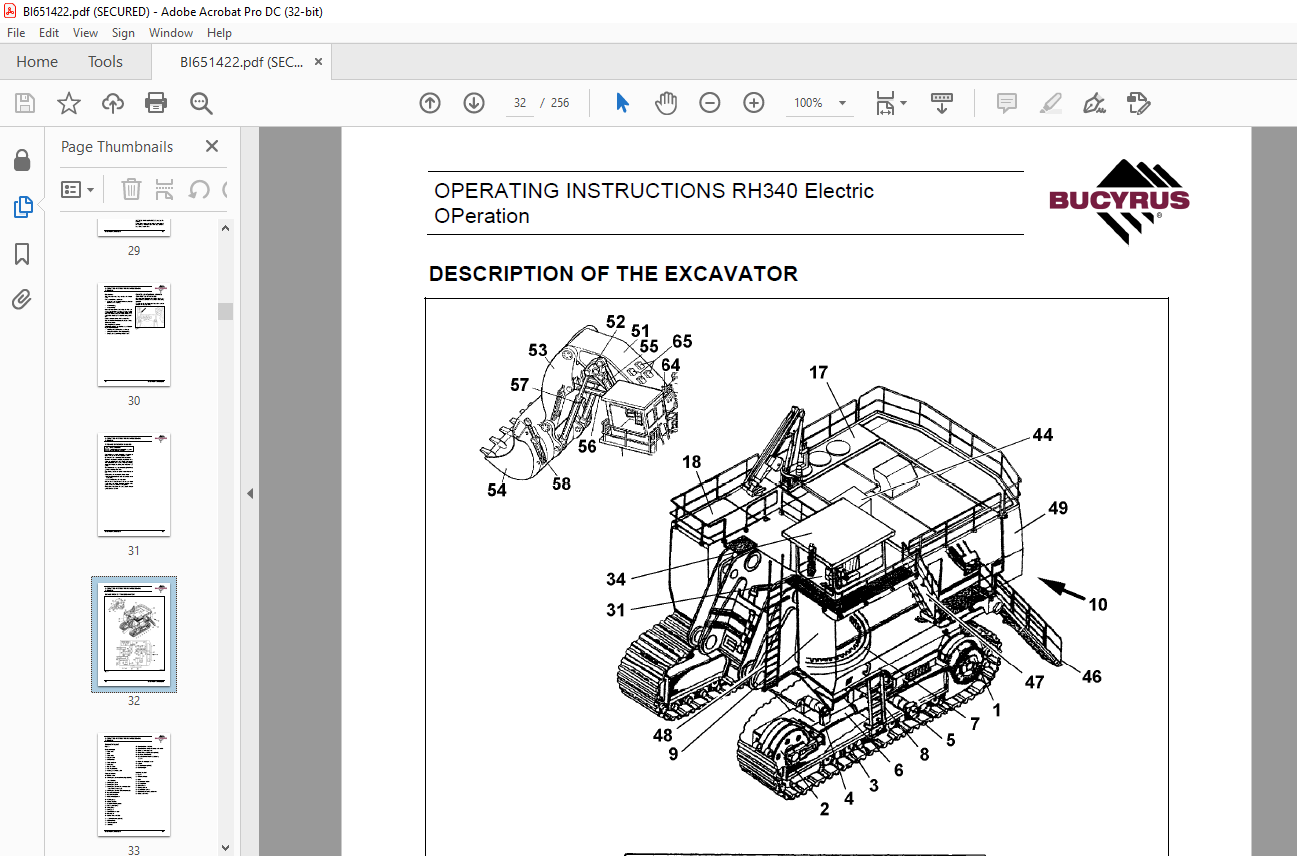The width and height of the screenshot is (1297, 856).
Task: Add a comment note icon
Action: [1007, 103]
